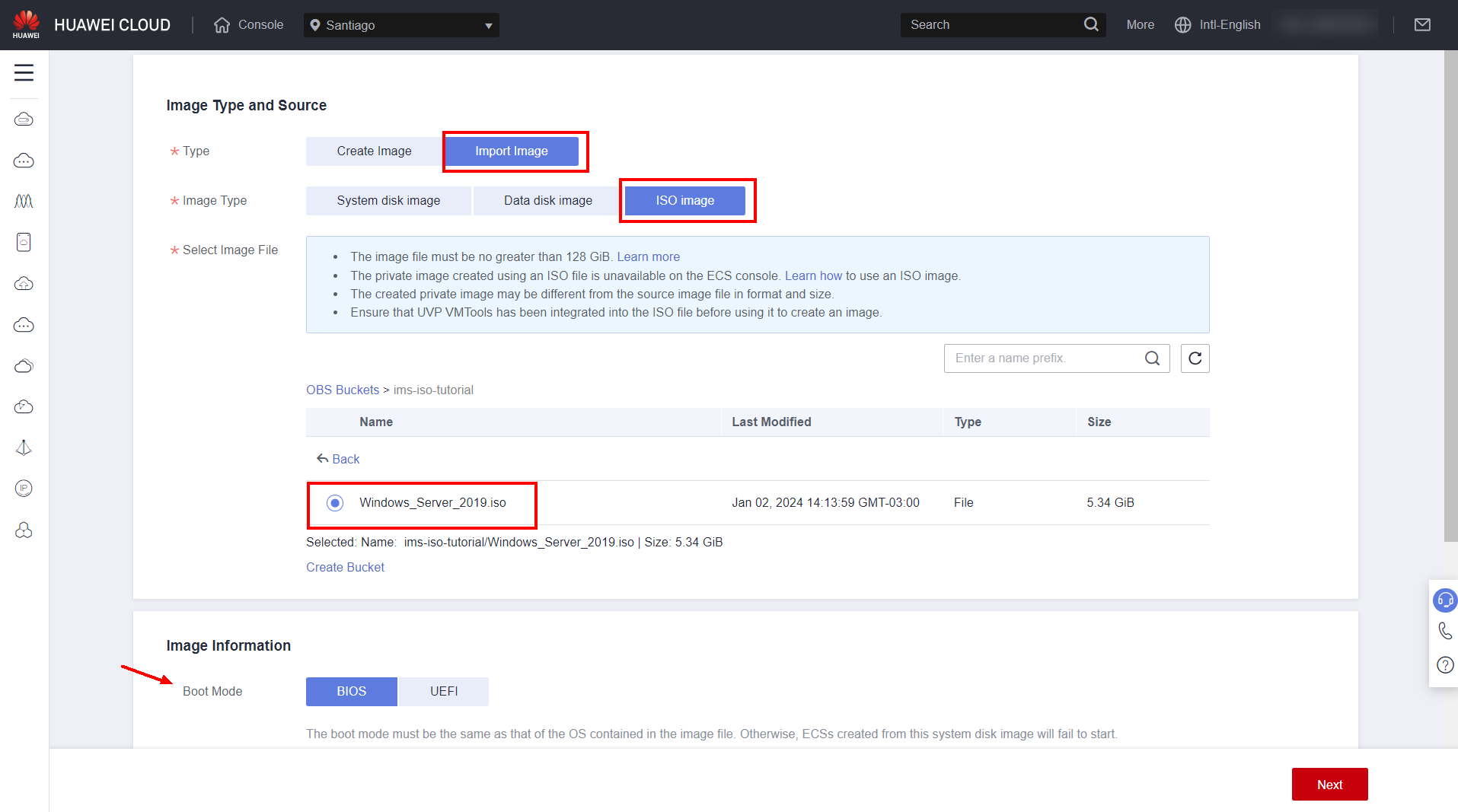Open the customer service headset icon
1458x812 pixels.
(1444, 600)
